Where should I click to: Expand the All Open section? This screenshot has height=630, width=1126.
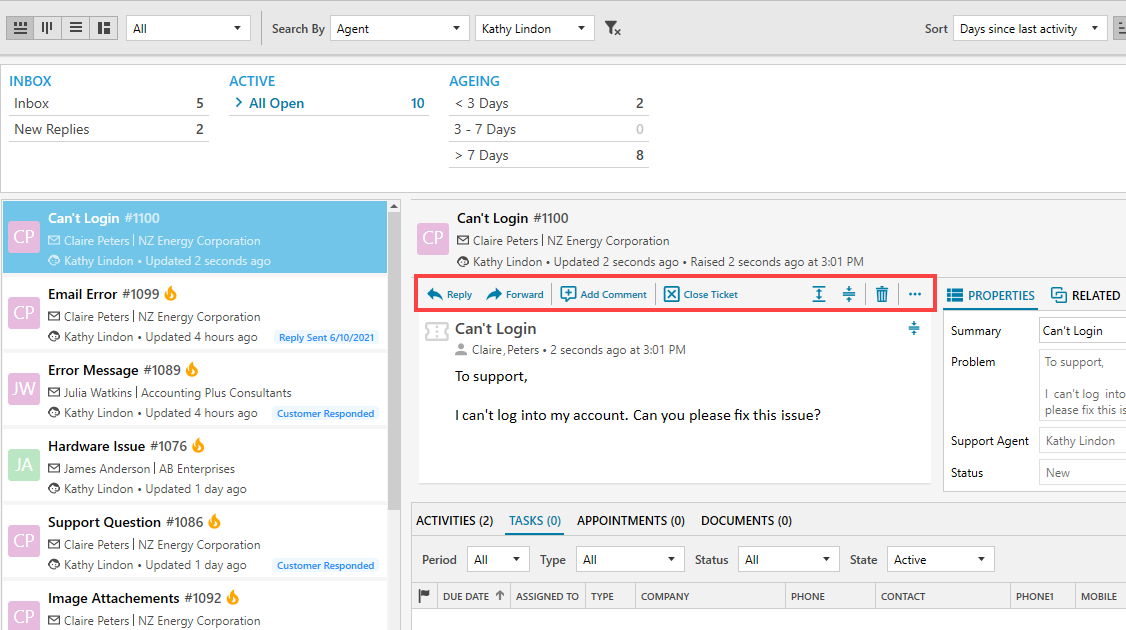(x=238, y=102)
